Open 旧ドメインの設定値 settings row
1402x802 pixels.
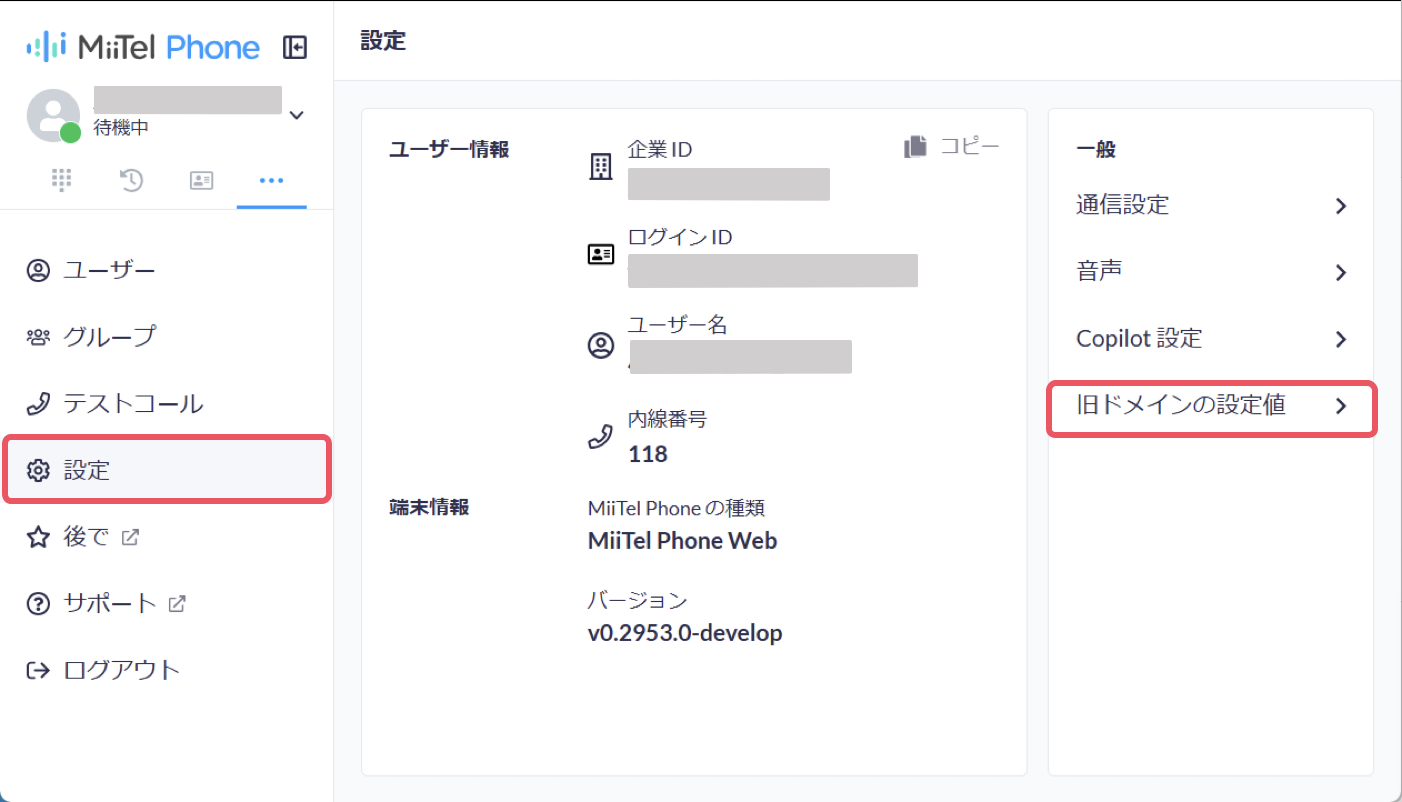point(1212,406)
